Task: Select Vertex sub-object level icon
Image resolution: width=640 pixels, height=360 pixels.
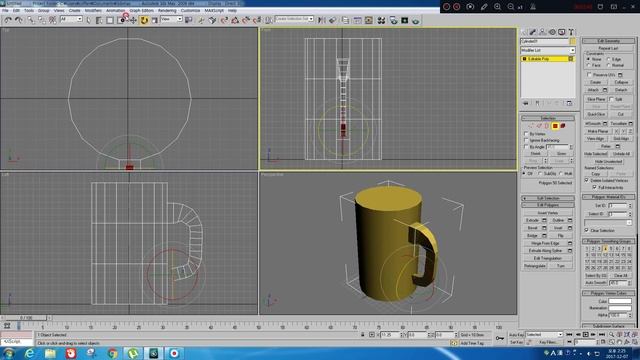Action: (x=531, y=126)
